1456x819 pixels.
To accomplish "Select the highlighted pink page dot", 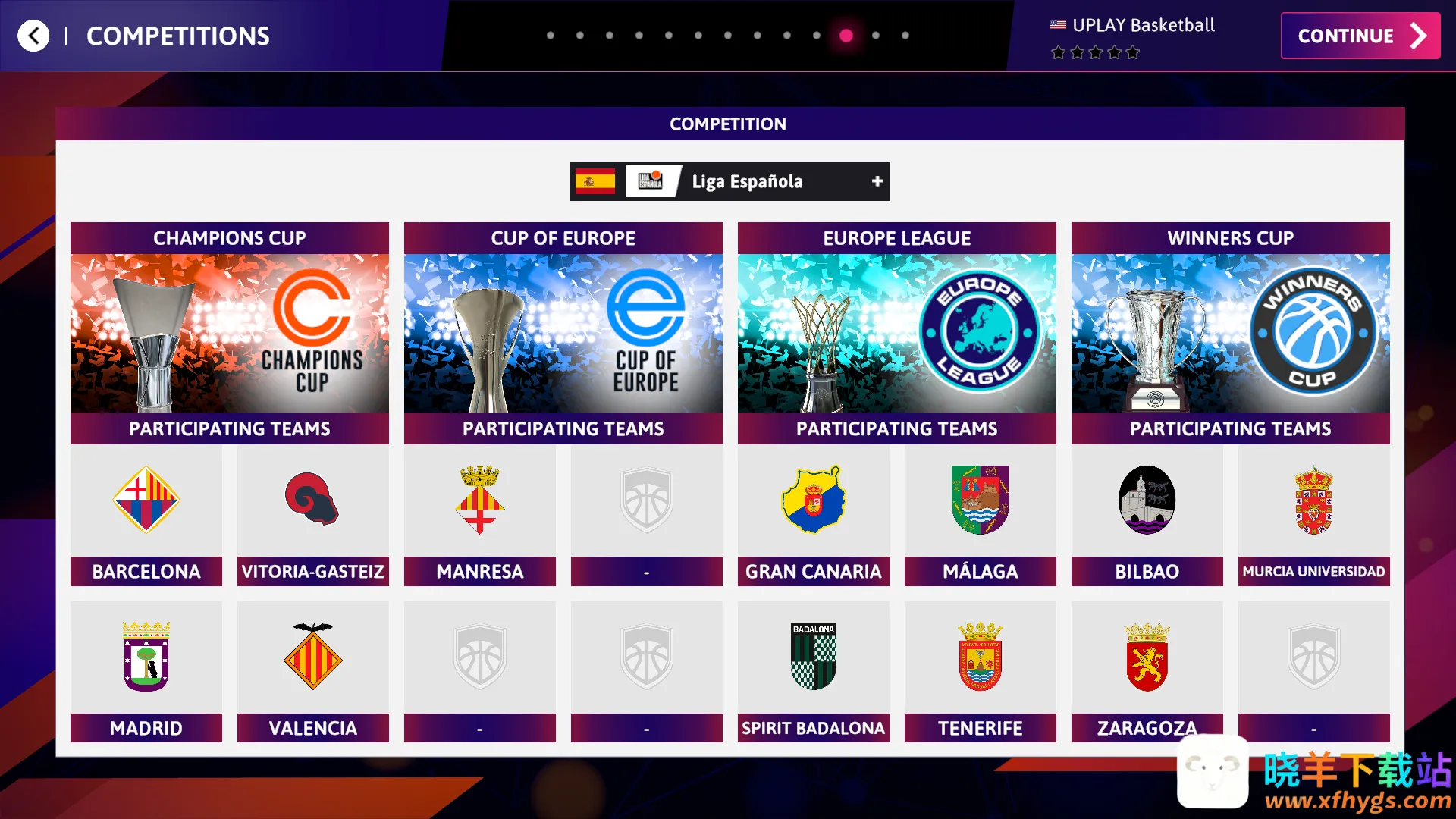I will (x=846, y=36).
